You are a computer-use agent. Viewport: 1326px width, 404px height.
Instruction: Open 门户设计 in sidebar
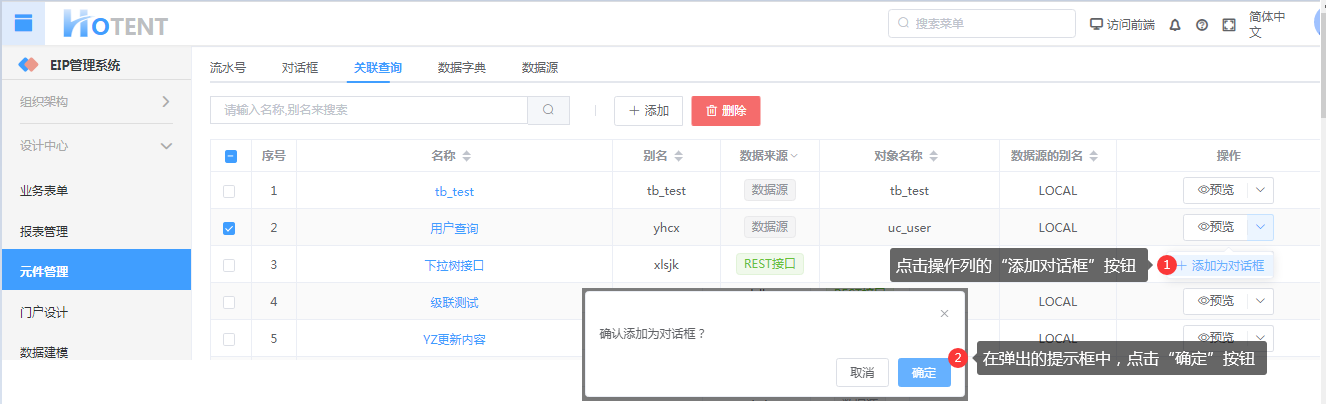point(96,312)
